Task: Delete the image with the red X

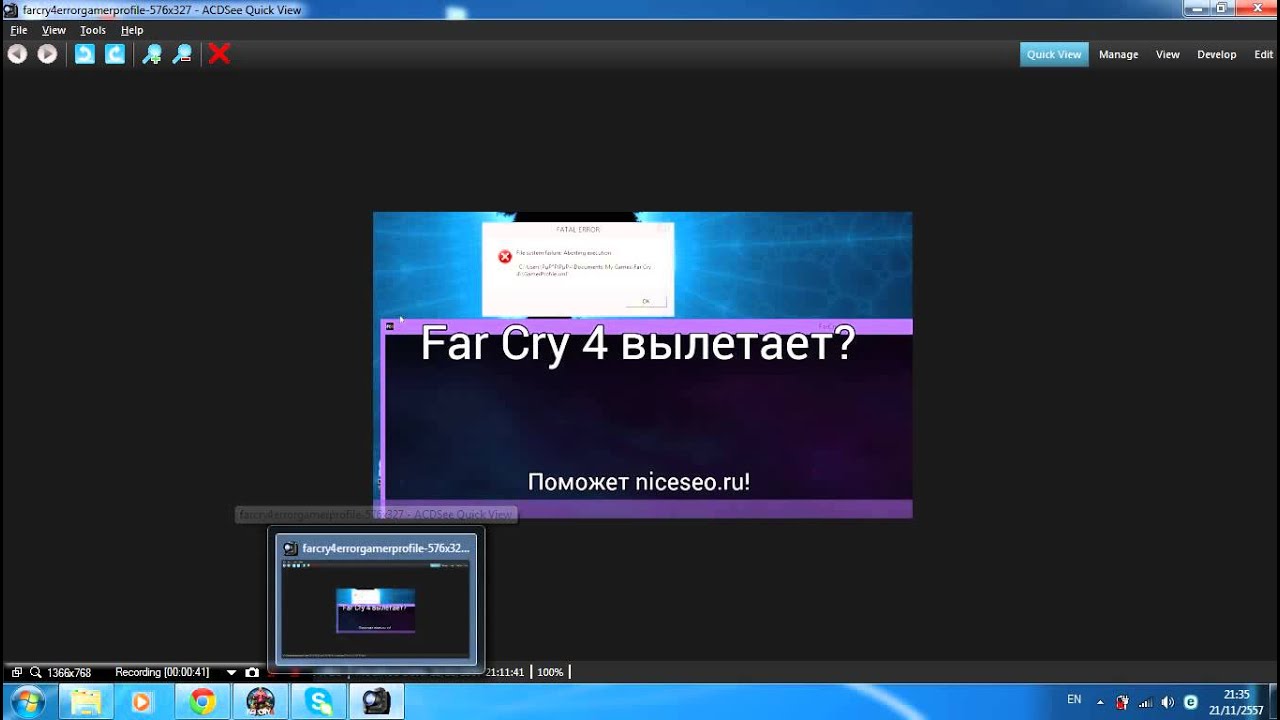Action: tap(219, 54)
